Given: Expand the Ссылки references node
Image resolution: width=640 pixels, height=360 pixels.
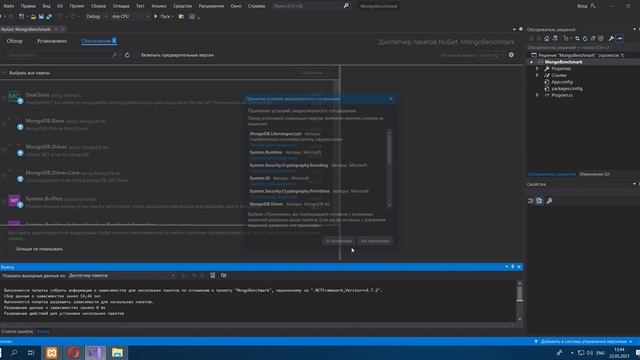Looking at the screenshot, I should [x=537, y=76].
